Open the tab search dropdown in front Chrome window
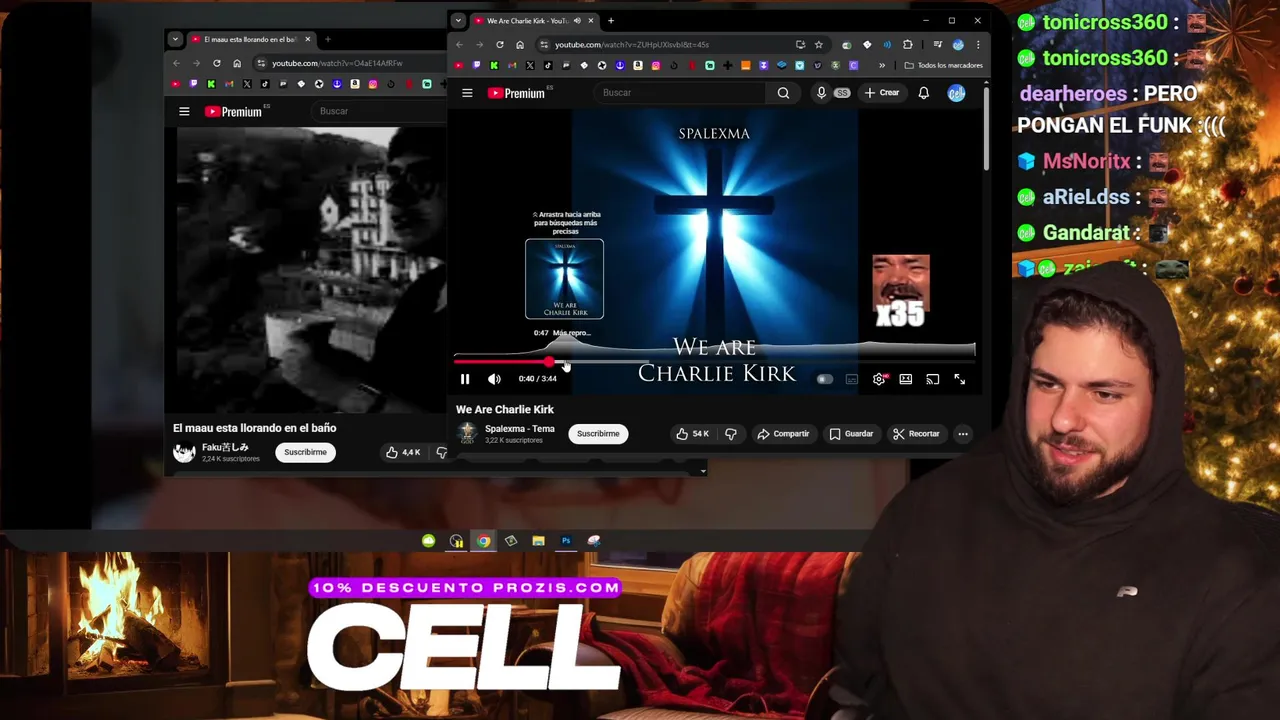Image resolution: width=1280 pixels, height=720 pixels. 458,20
